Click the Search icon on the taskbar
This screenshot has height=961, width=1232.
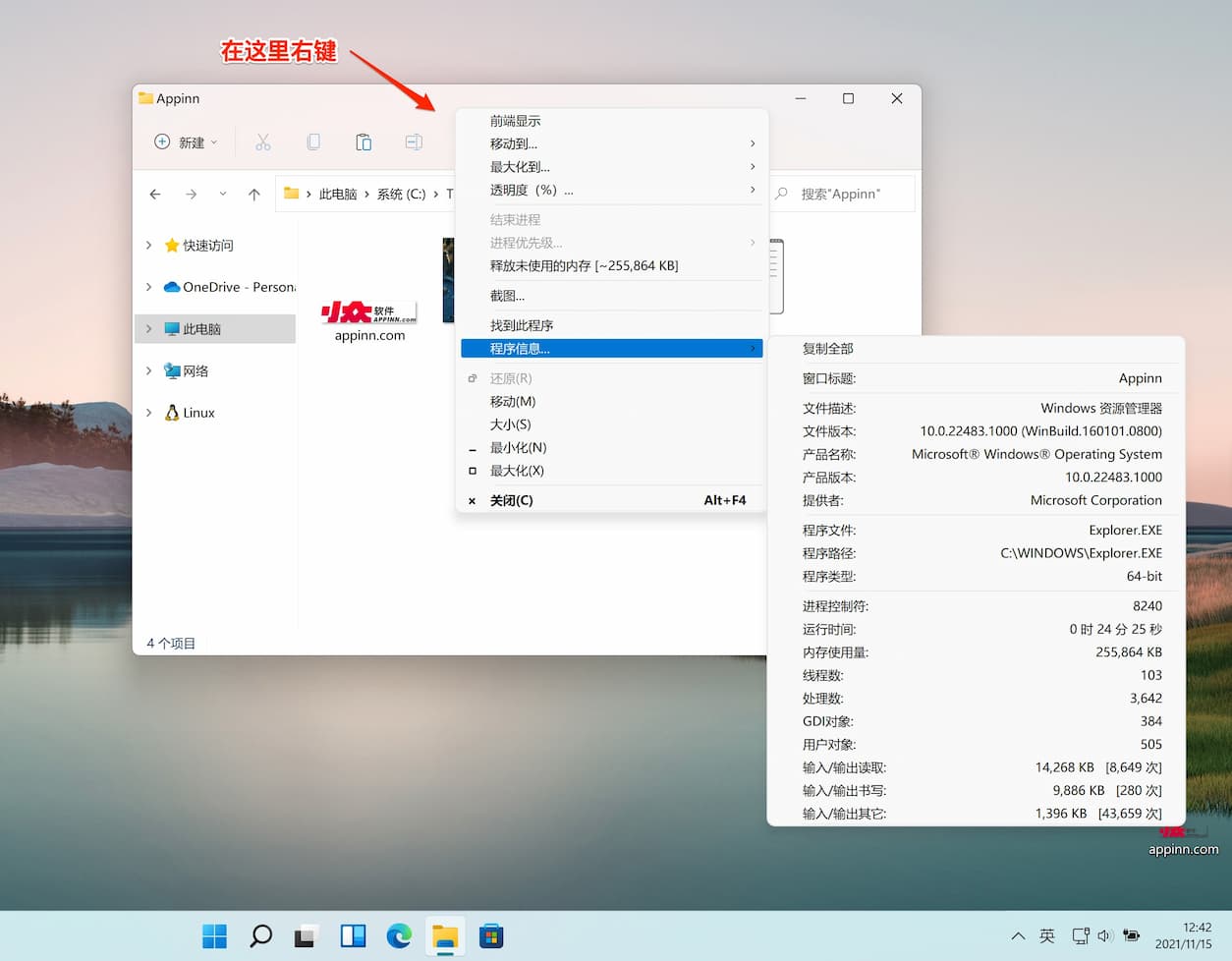pos(259,935)
